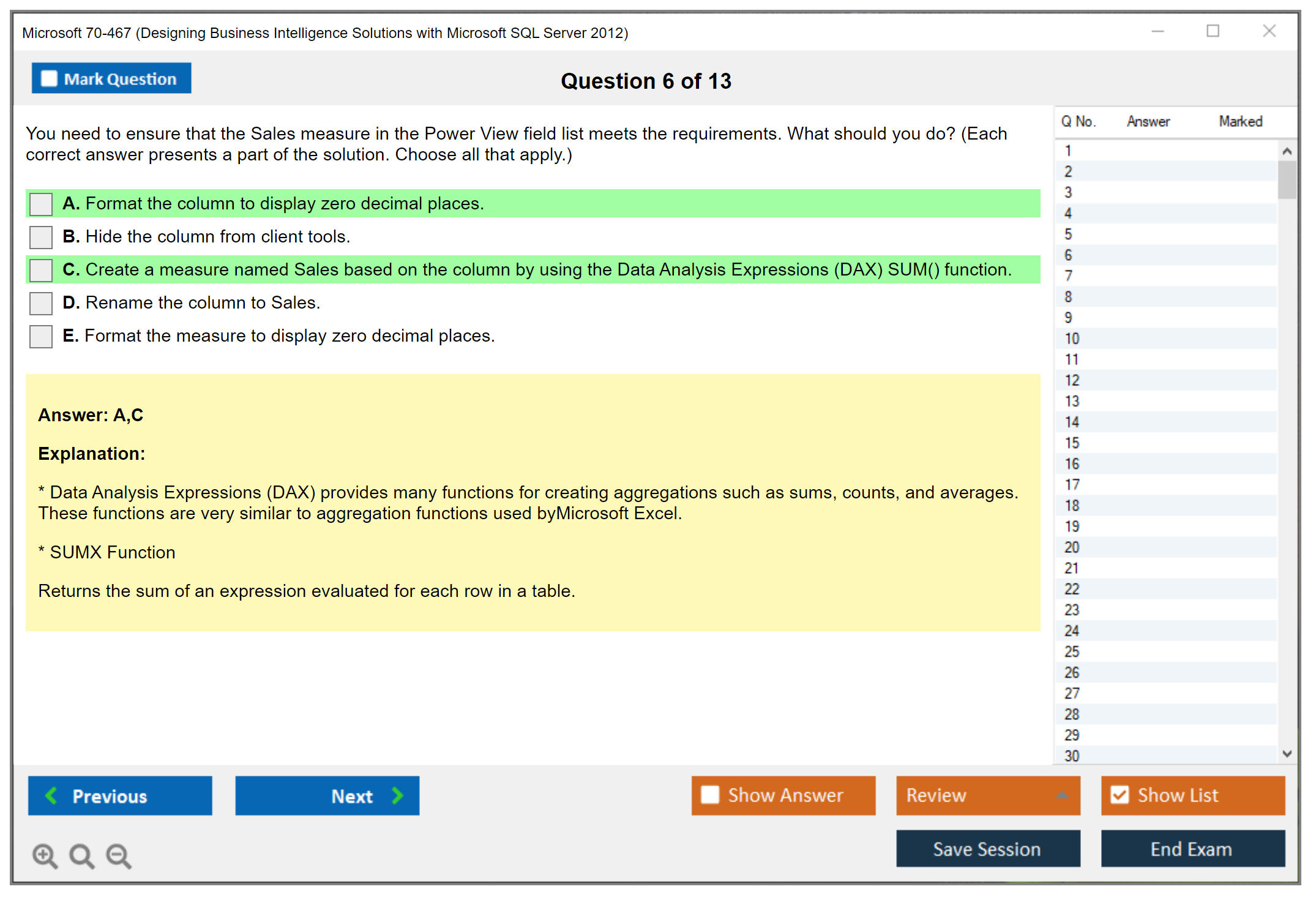Toggle the Mark Question checkbox

pos(48,78)
